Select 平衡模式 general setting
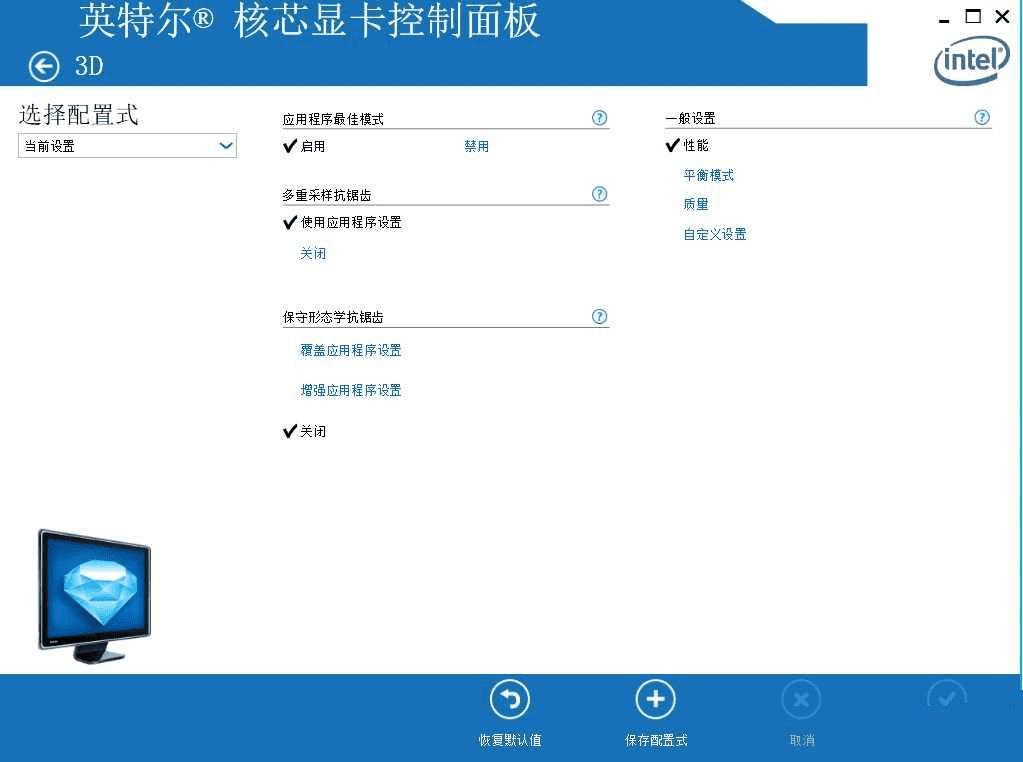The image size is (1023, 762). [x=709, y=175]
